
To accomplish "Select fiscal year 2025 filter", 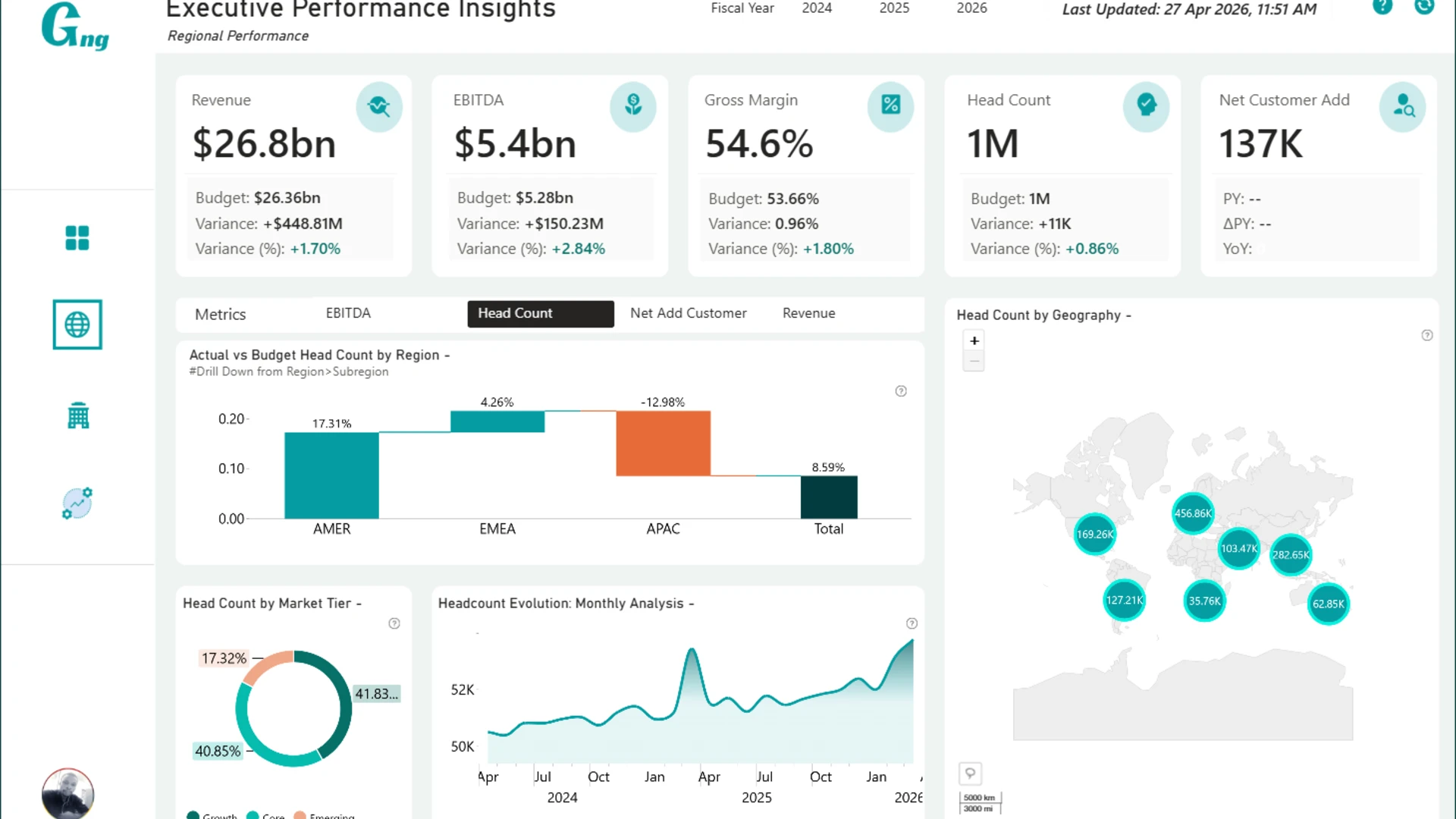I will click(x=894, y=8).
